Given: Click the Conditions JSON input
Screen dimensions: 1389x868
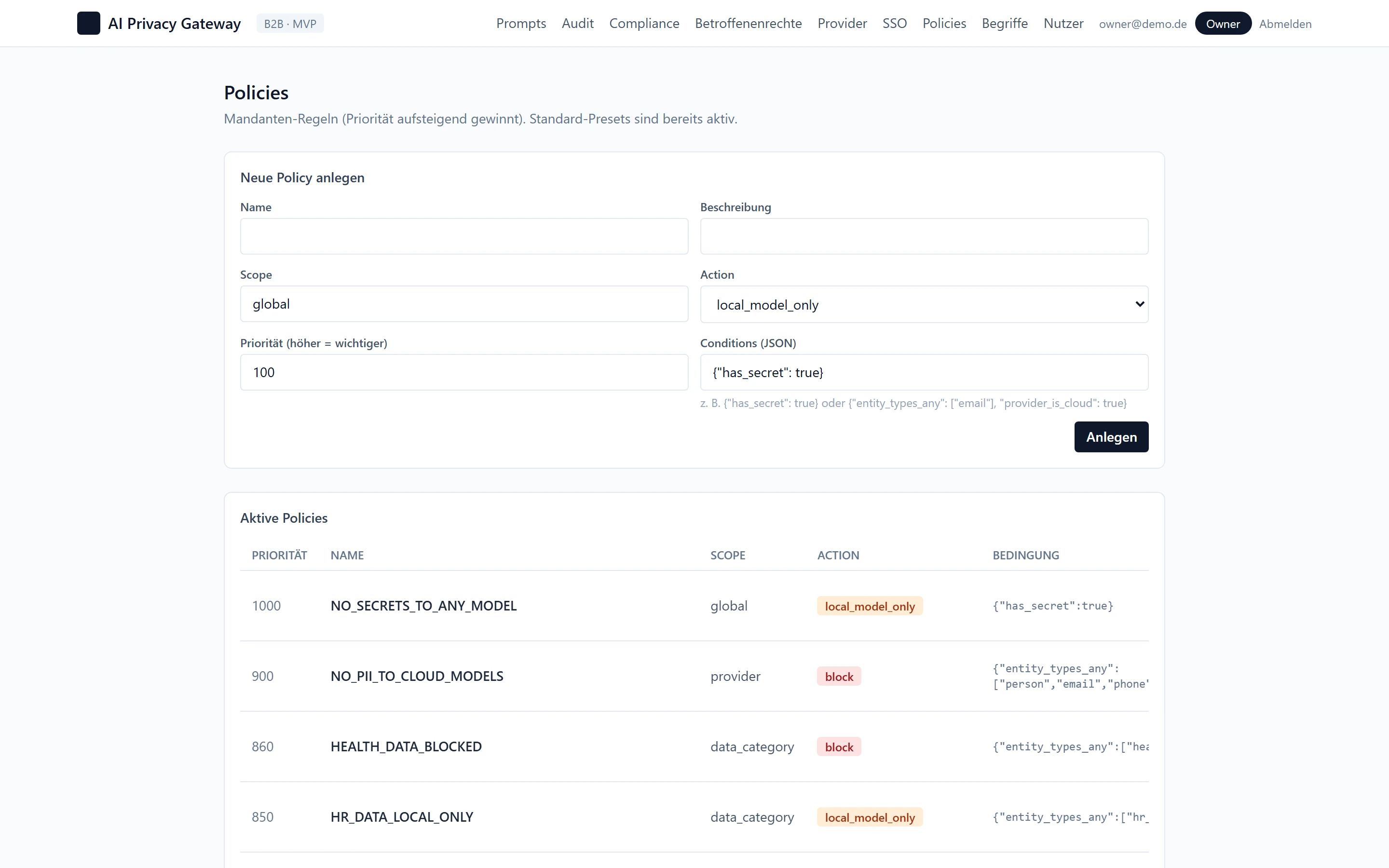Looking at the screenshot, I should click(924, 372).
